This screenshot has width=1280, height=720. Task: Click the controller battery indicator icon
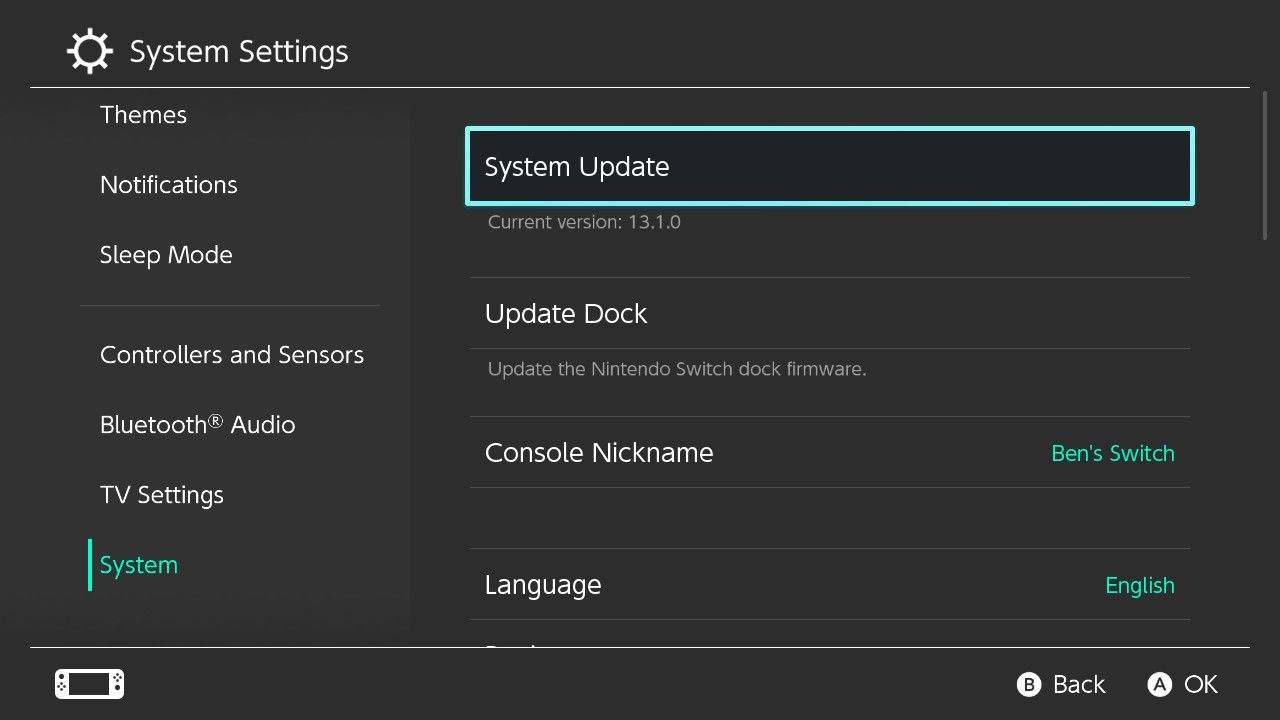[88, 683]
